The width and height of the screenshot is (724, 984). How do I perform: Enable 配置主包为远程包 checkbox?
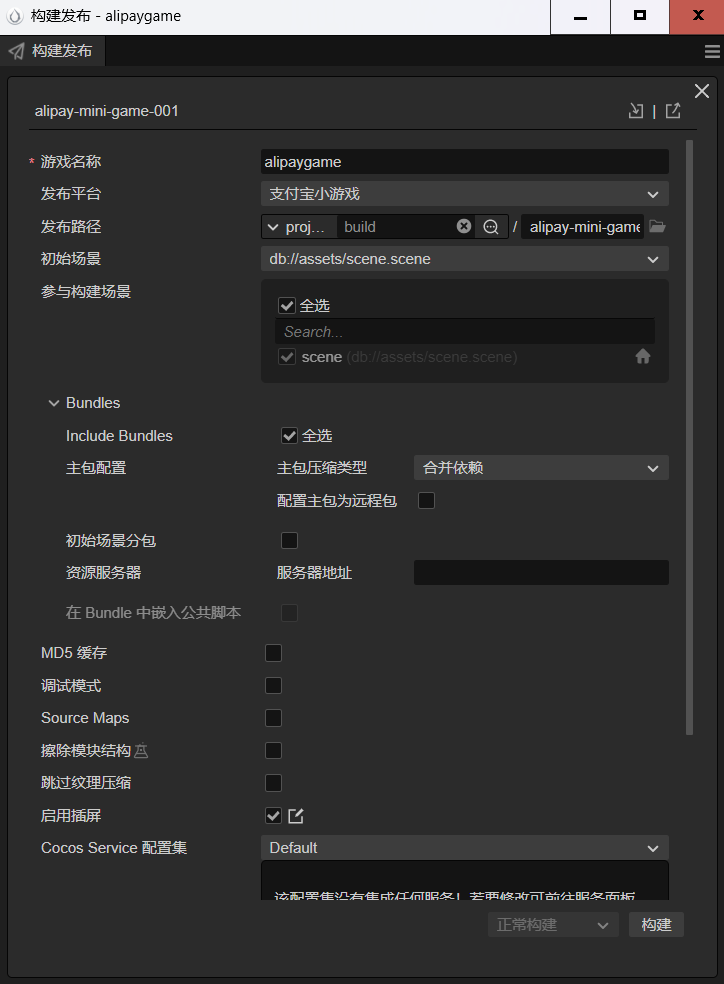coord(426,500)
